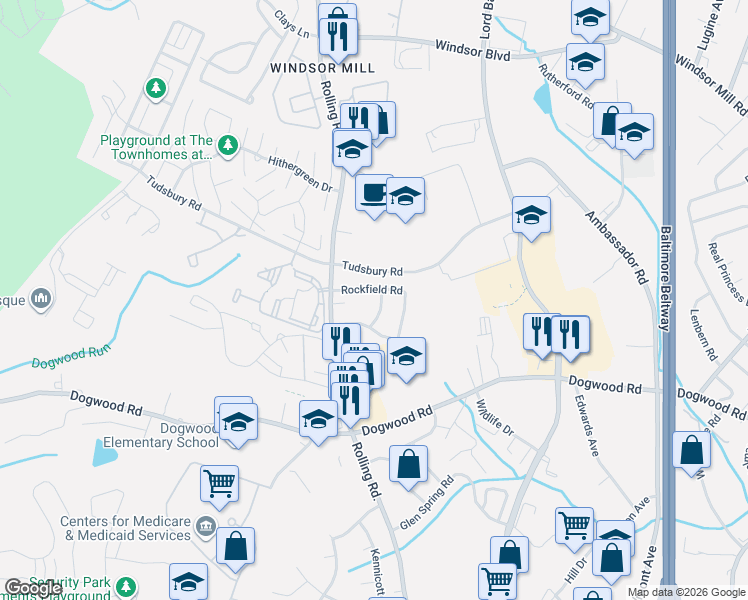Viewport: 748px width, 600px height.
Task: Click the shopping cart marker below Dogwood Elementary
Action: tap(219, 486)
